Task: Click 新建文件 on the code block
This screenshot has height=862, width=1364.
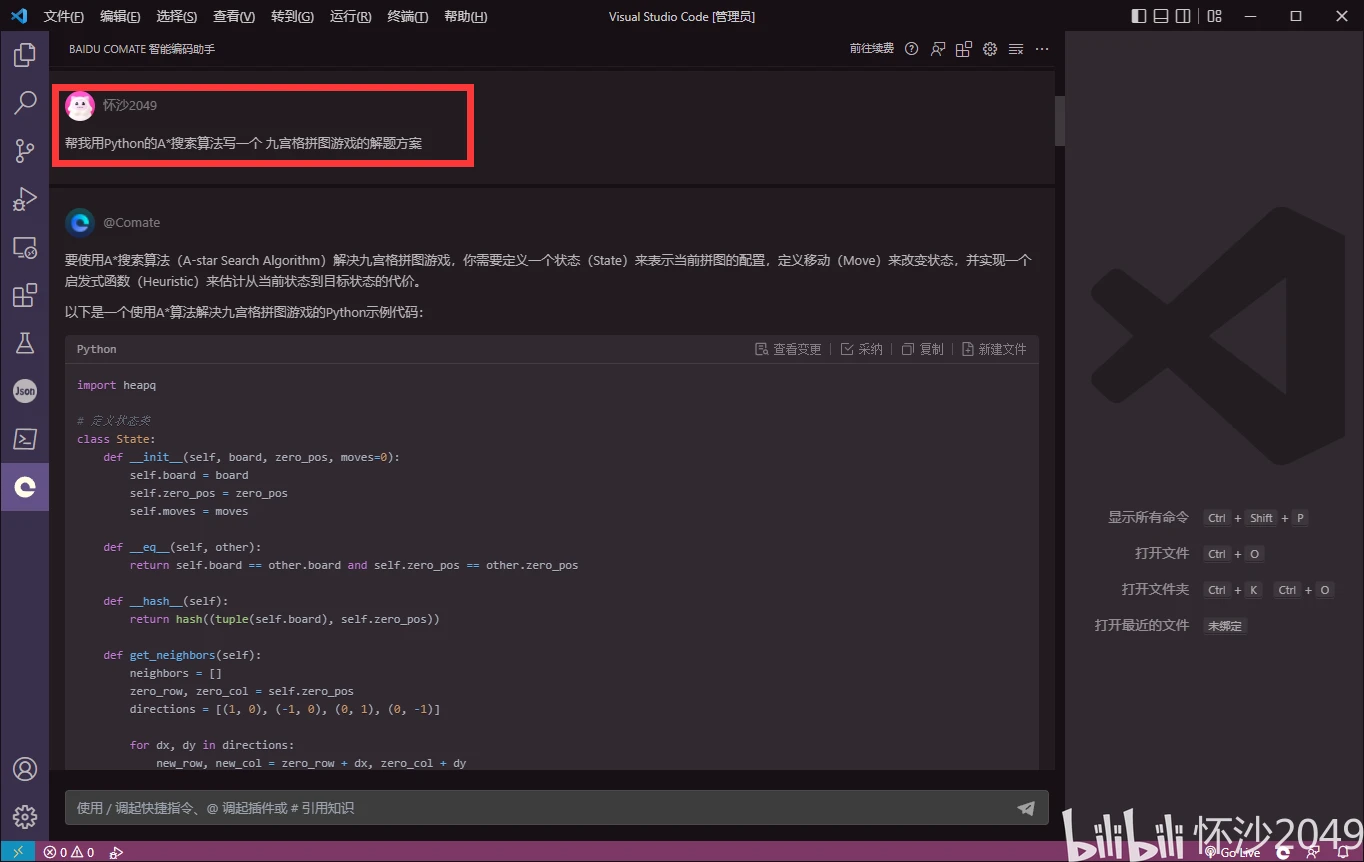Action: tap(994, 349)
